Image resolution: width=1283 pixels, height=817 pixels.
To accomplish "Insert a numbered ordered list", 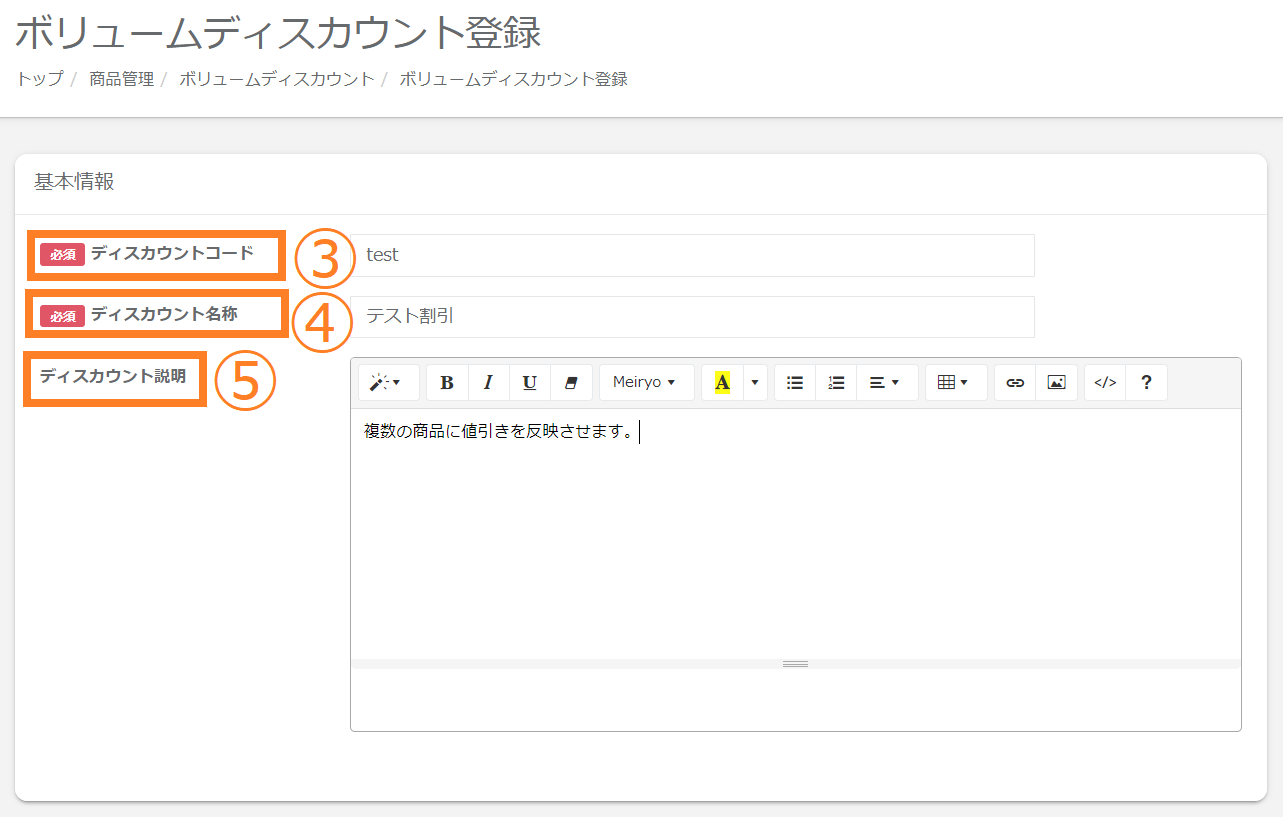I will (x=836, y=383).
